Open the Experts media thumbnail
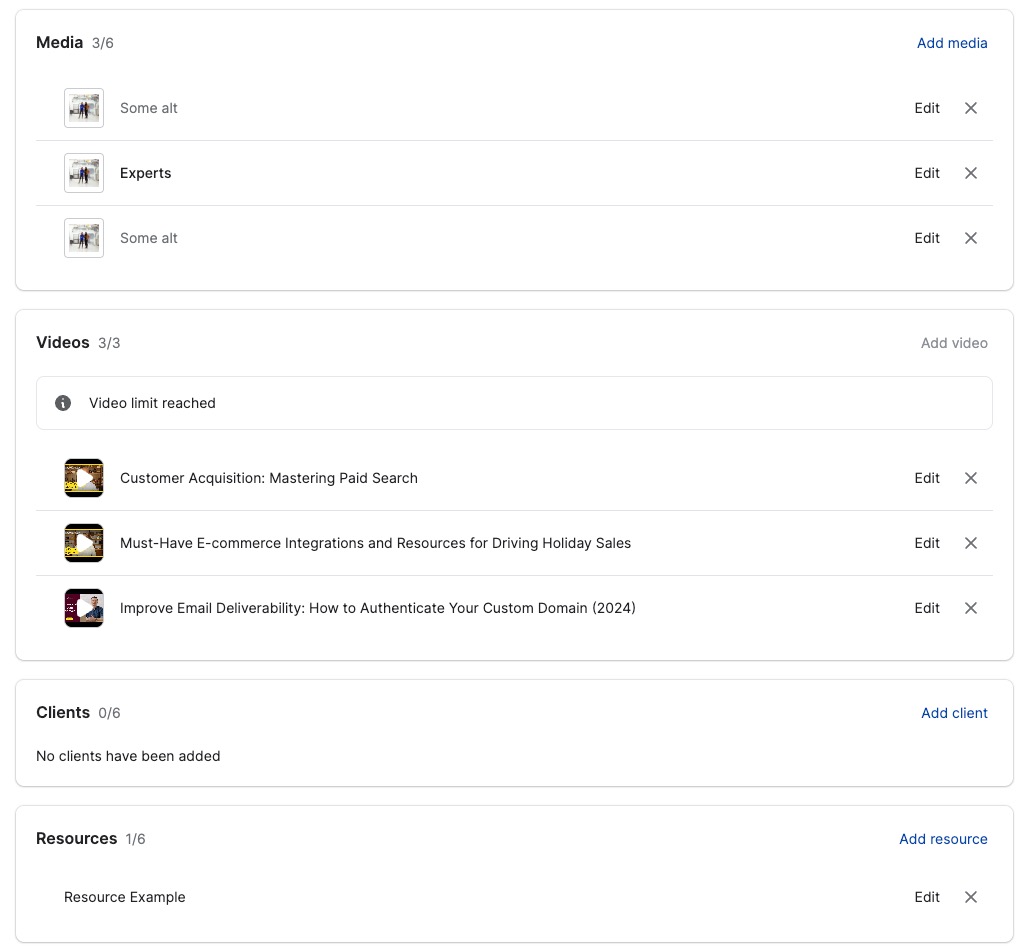The width and height of the screenshot is (1020, 951). pyautogui.click(x=84, y=173)
